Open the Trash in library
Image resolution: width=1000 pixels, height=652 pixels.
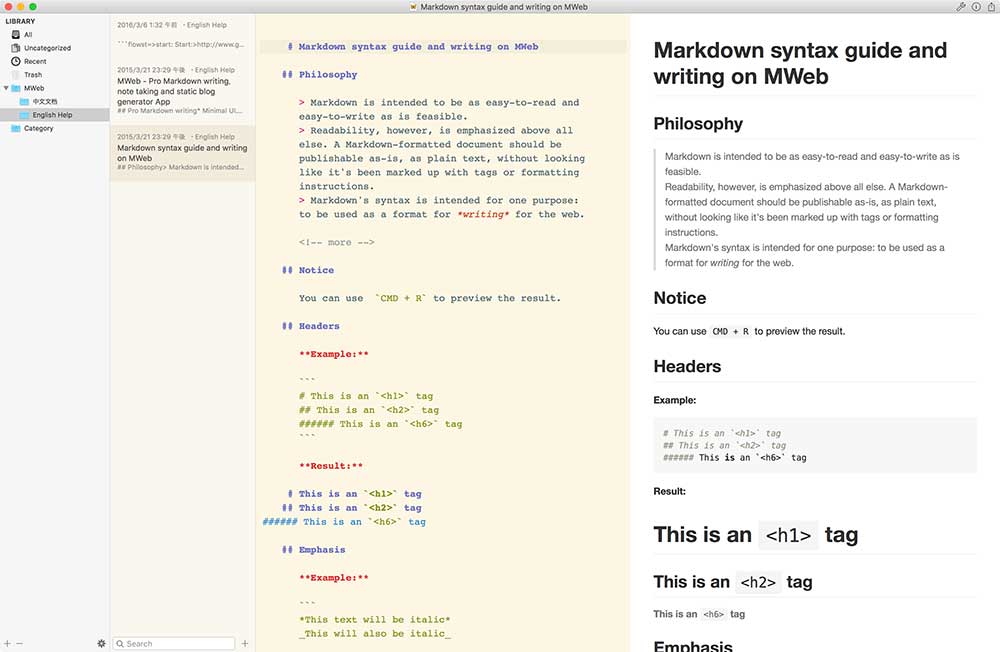coord(33,75)
